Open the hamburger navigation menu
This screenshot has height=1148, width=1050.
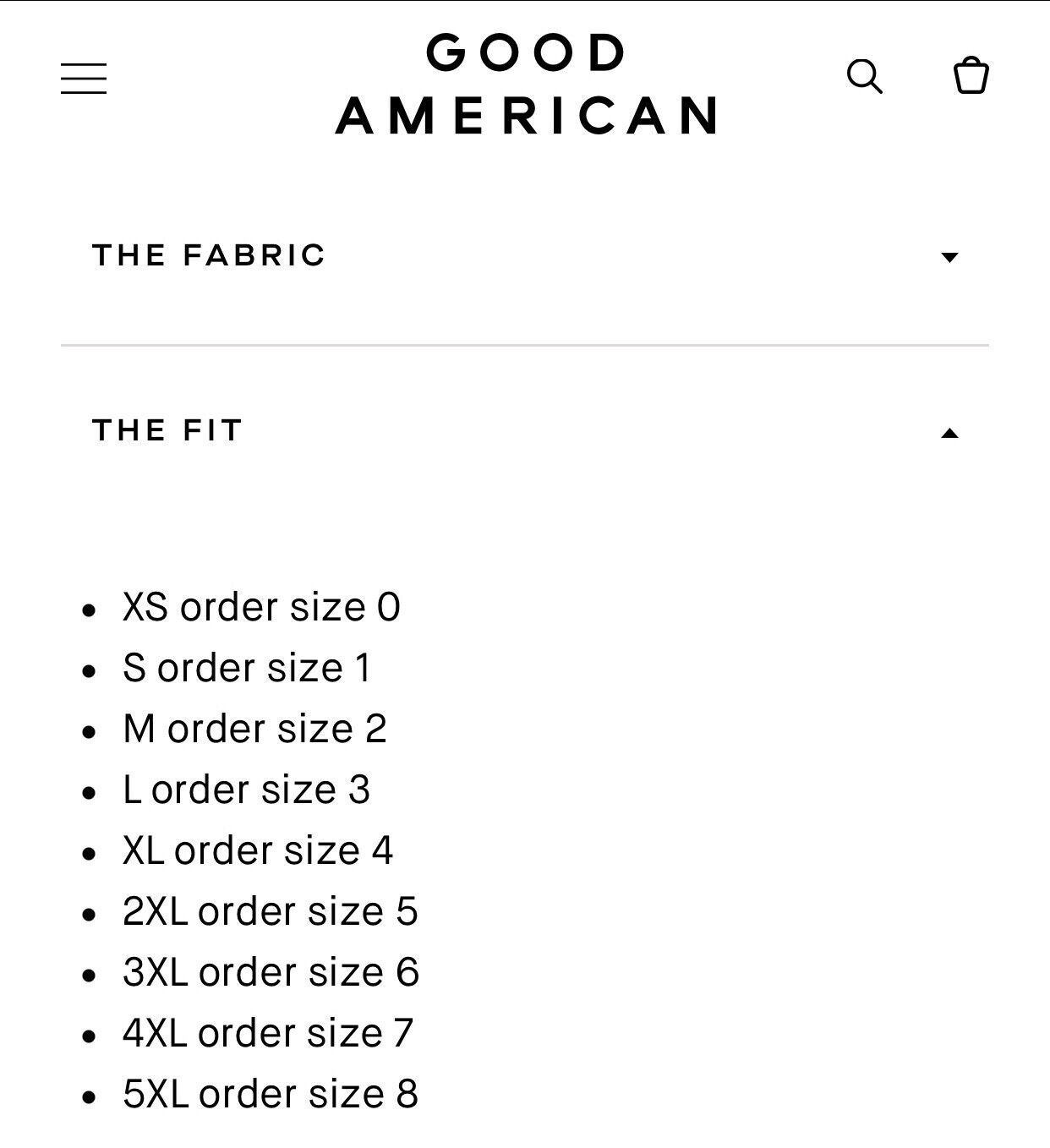pyautogui.click(x=84, y=78)
